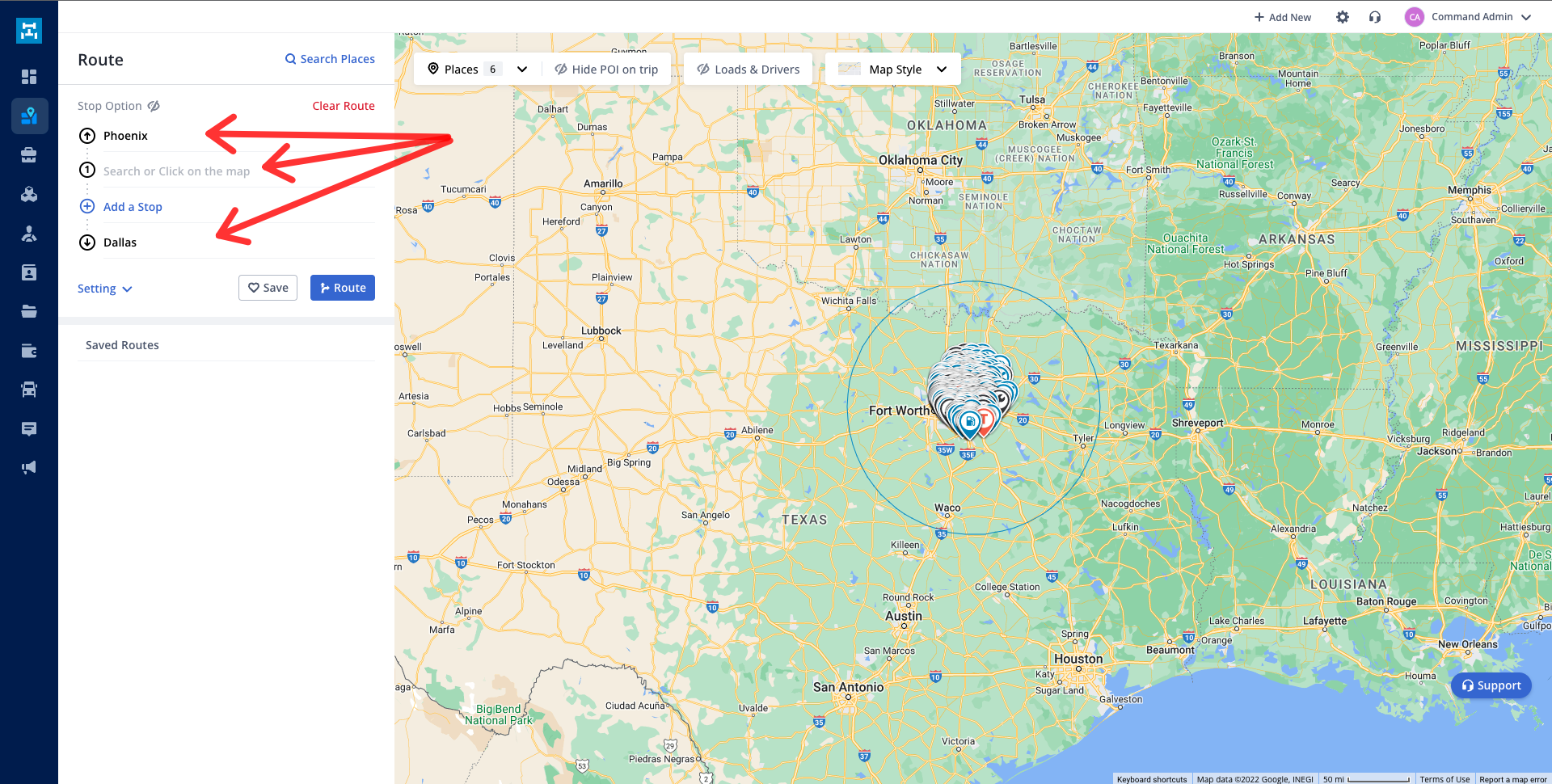Viewport: 1552px width, 784px height.
Task: Click the plus icon beside Add a Stop
Action: pos(87,206)
